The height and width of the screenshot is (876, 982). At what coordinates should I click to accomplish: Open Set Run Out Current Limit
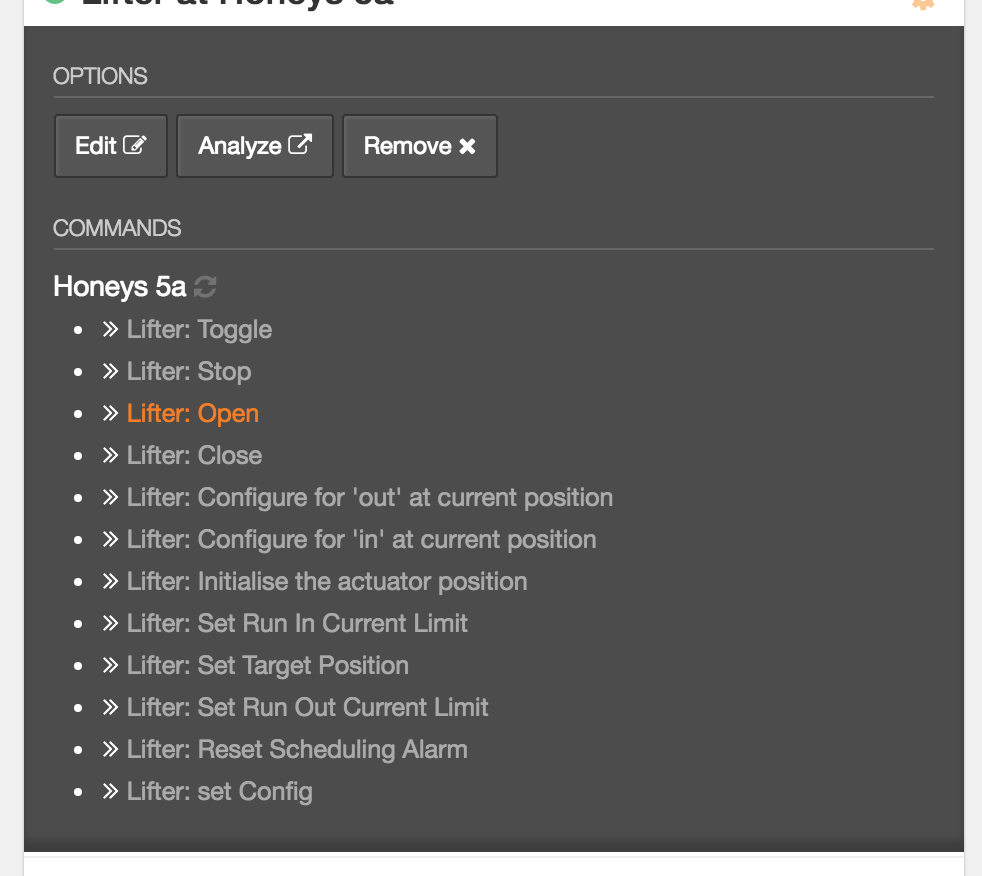pos(307,708)
